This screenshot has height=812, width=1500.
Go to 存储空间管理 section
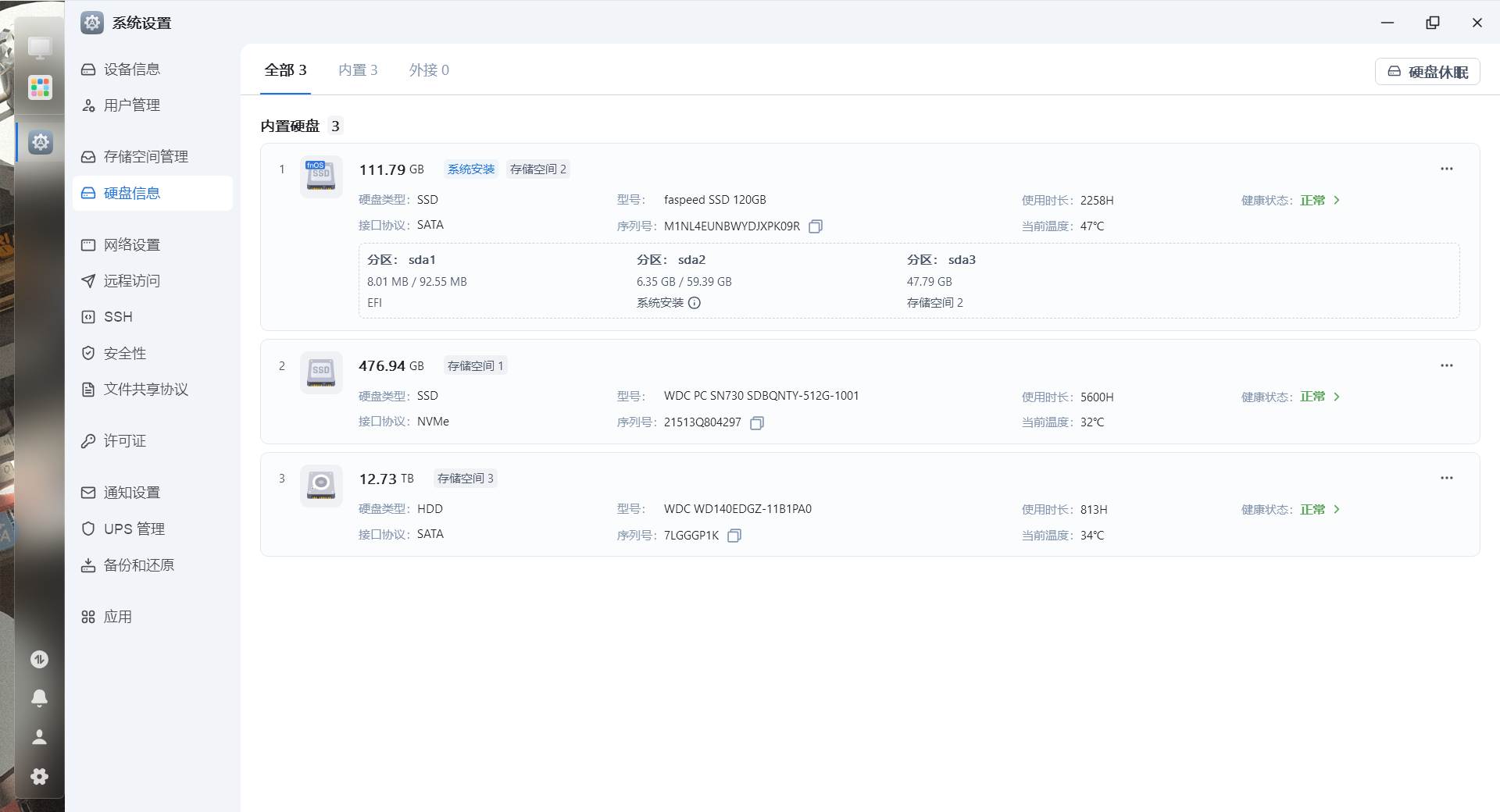pyautogui.click(x=152, y=157)
